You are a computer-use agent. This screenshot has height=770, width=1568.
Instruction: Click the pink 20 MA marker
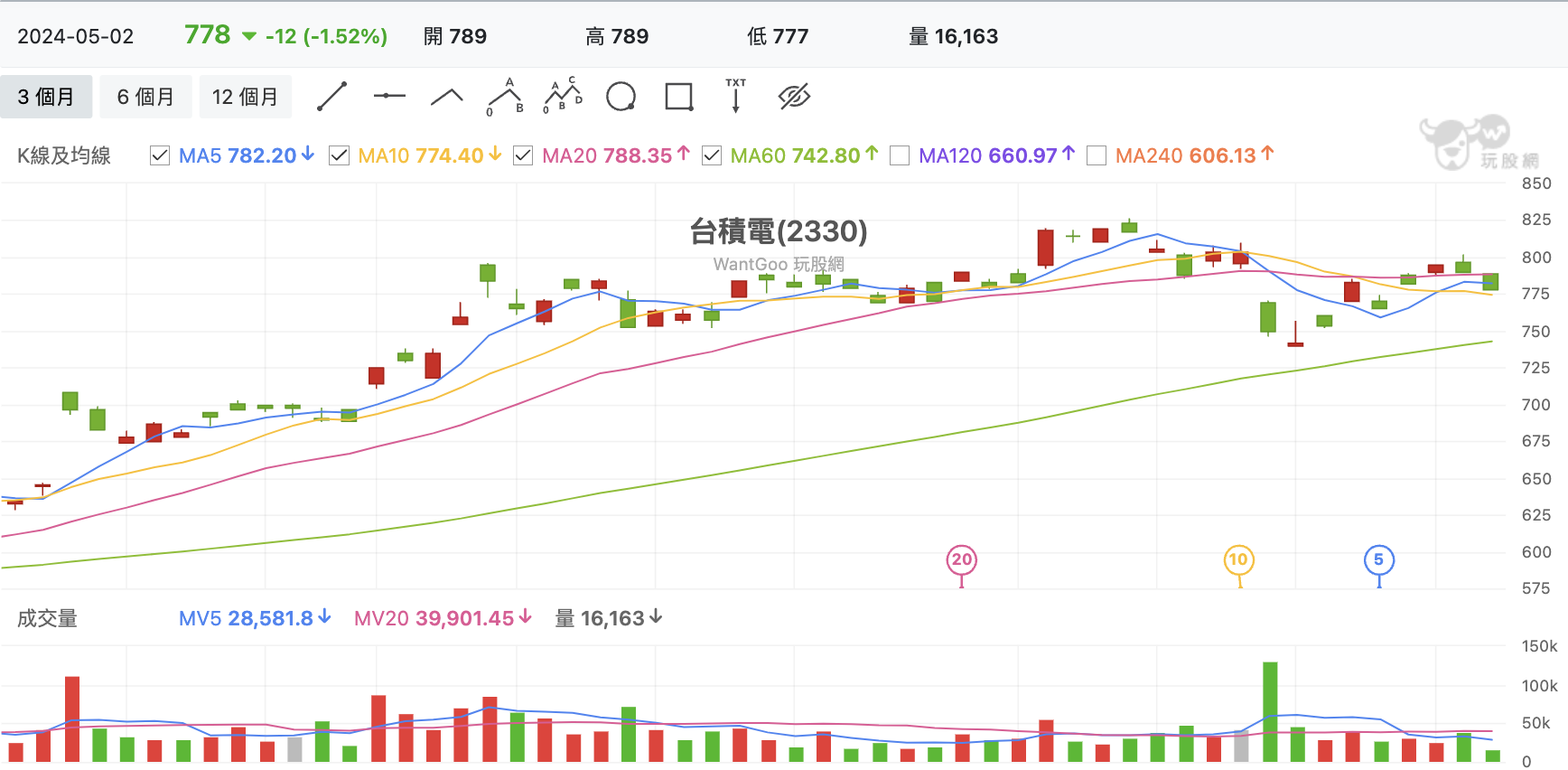(962, 560)
